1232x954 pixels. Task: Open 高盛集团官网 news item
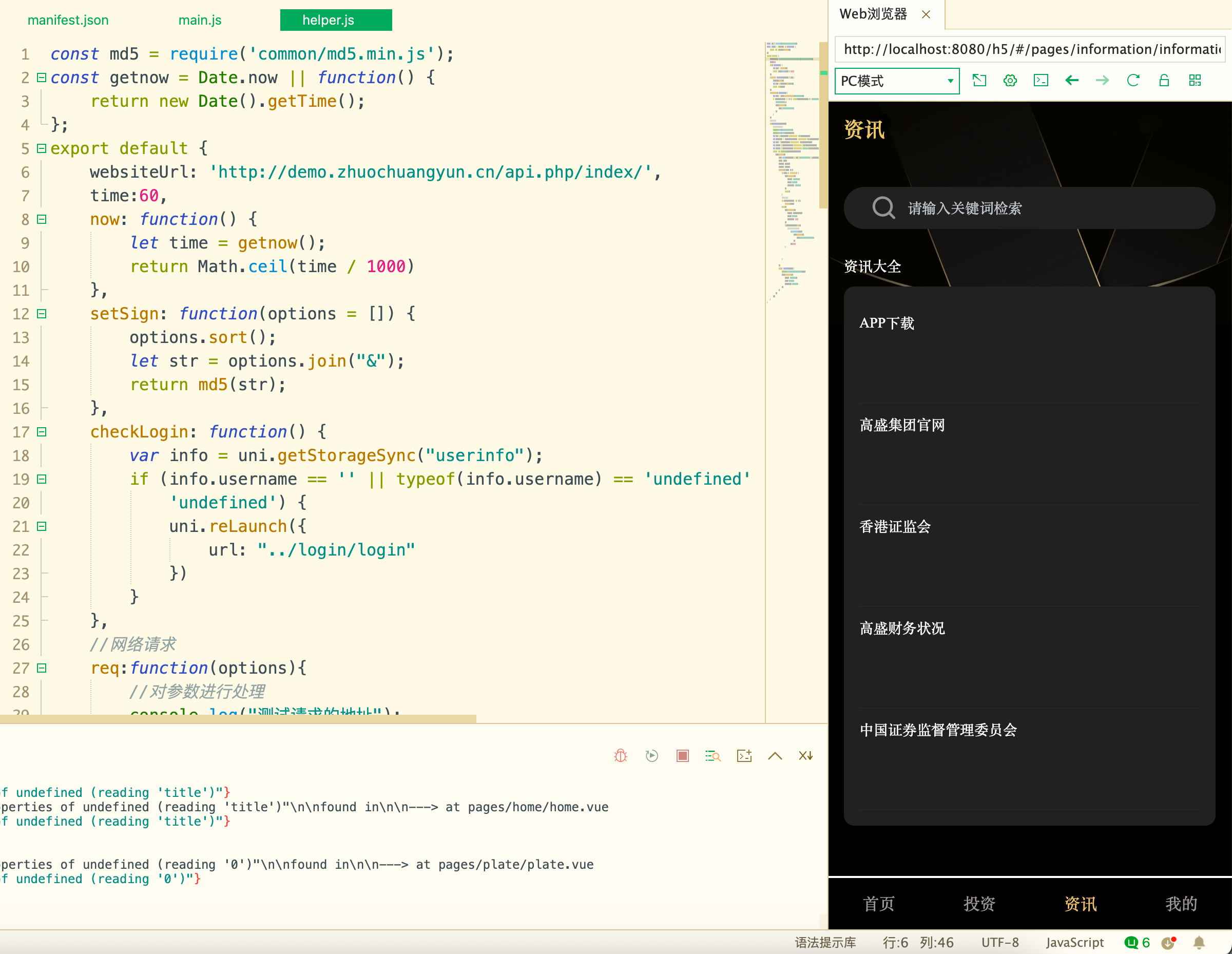coord(902,425)
